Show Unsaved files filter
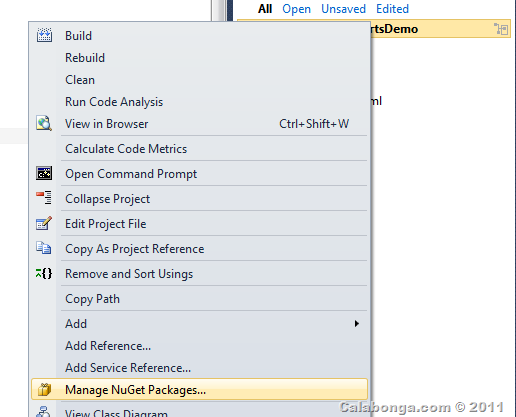Screen dimensions: 516x417 coord(343,9)
